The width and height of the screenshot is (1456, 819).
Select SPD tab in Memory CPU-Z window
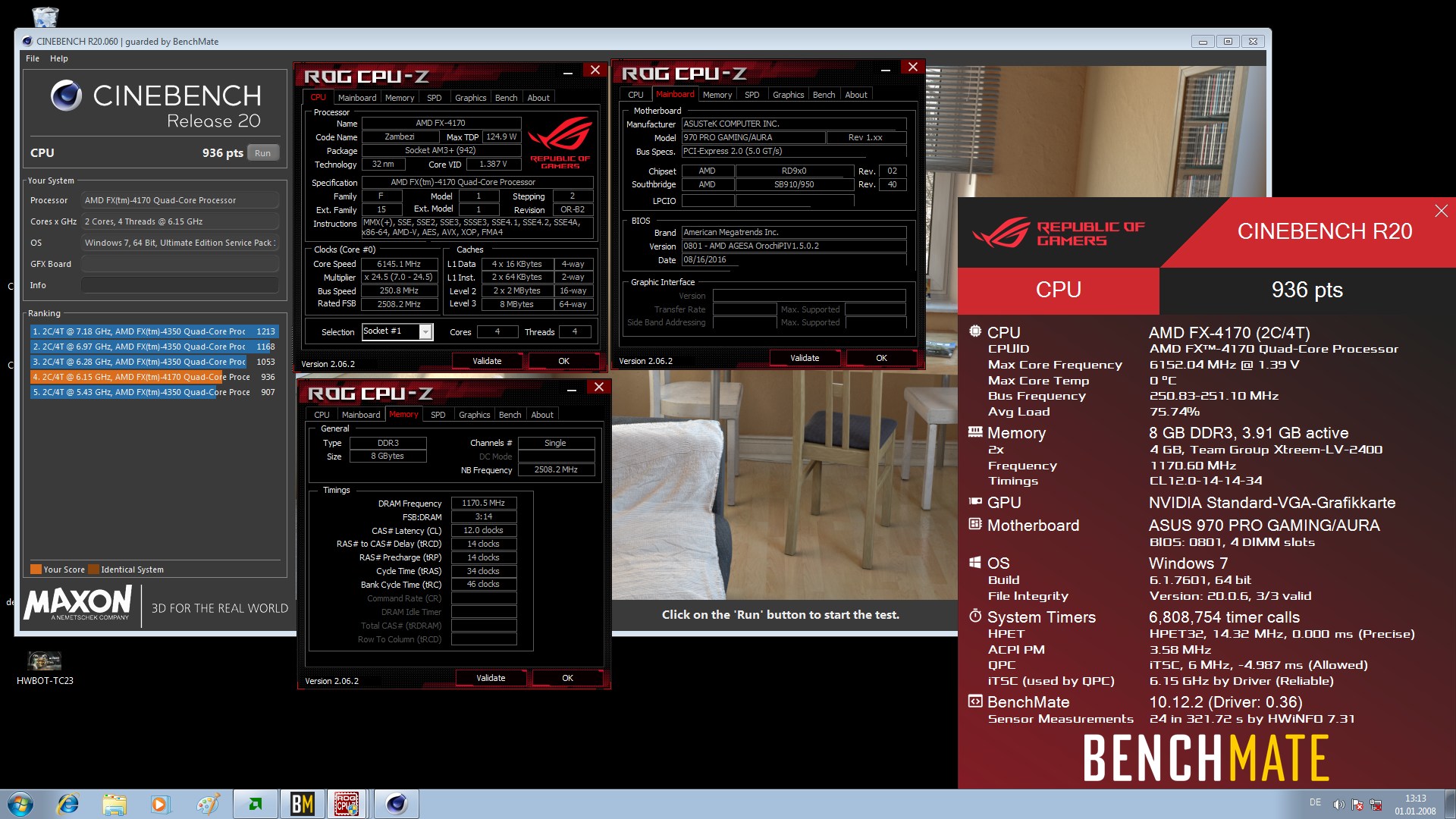(x=438, y=415)
